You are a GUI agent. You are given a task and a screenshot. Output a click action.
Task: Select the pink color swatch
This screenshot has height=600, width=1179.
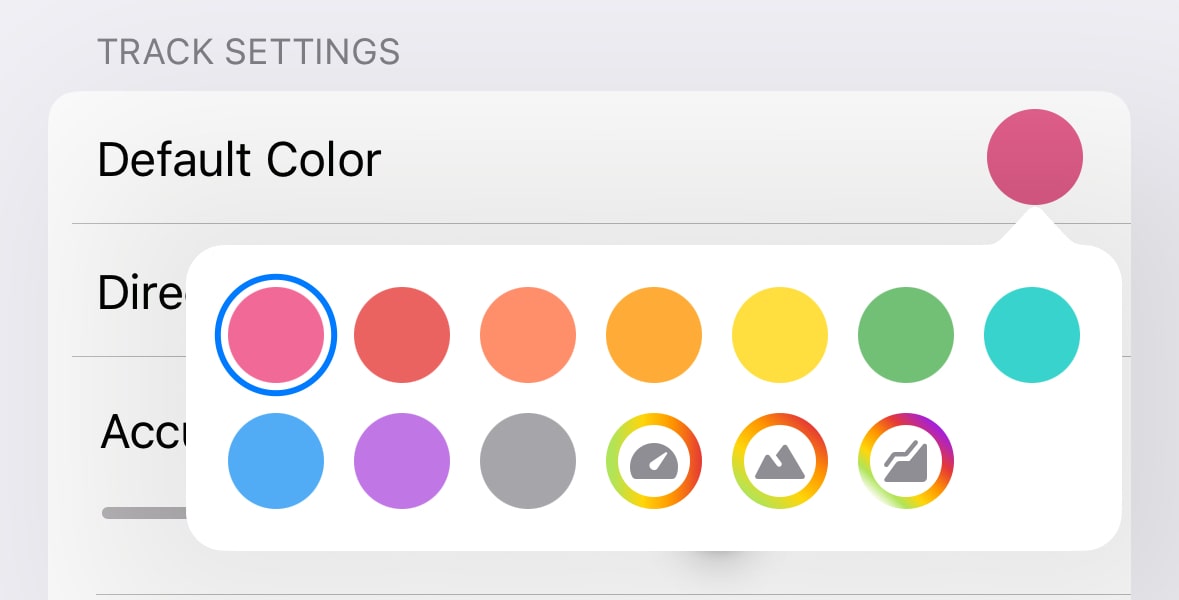[x=276, y=335]
